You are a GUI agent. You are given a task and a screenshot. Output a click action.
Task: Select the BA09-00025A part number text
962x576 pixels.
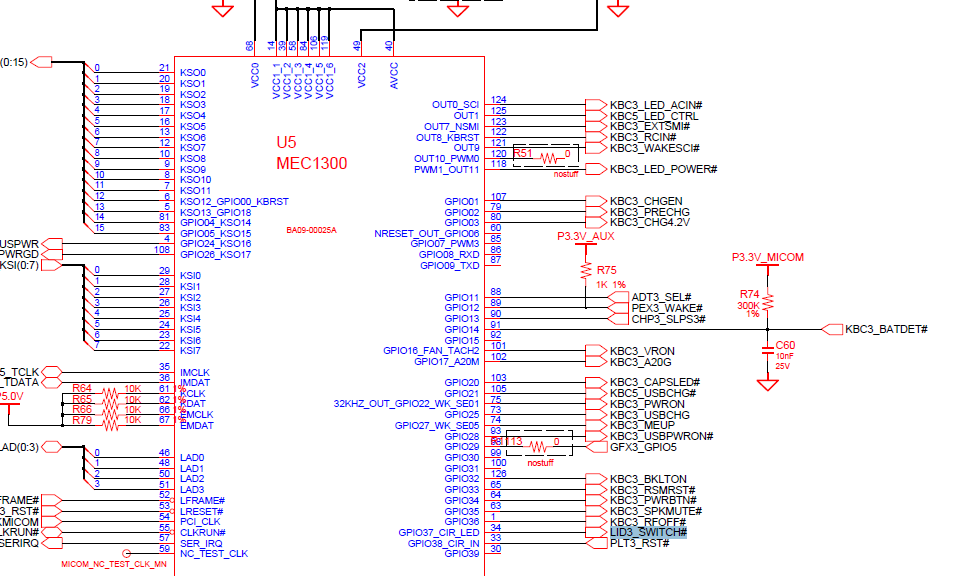pyautogui.click(x=311, y=231)
